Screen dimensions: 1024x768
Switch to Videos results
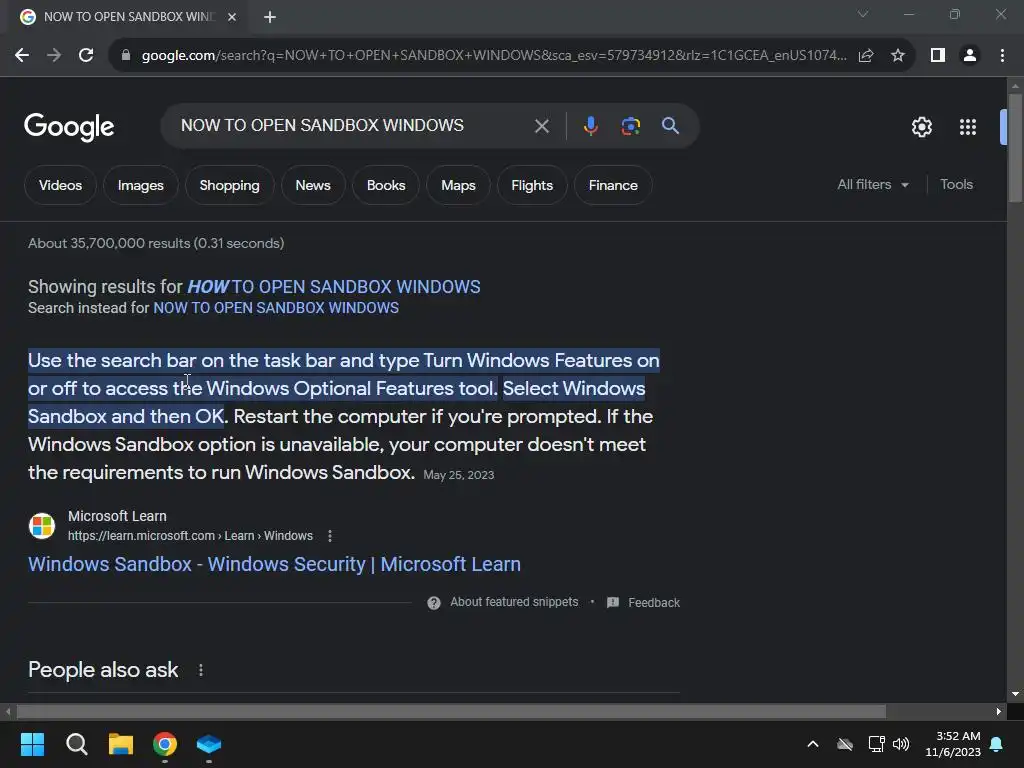60,185
